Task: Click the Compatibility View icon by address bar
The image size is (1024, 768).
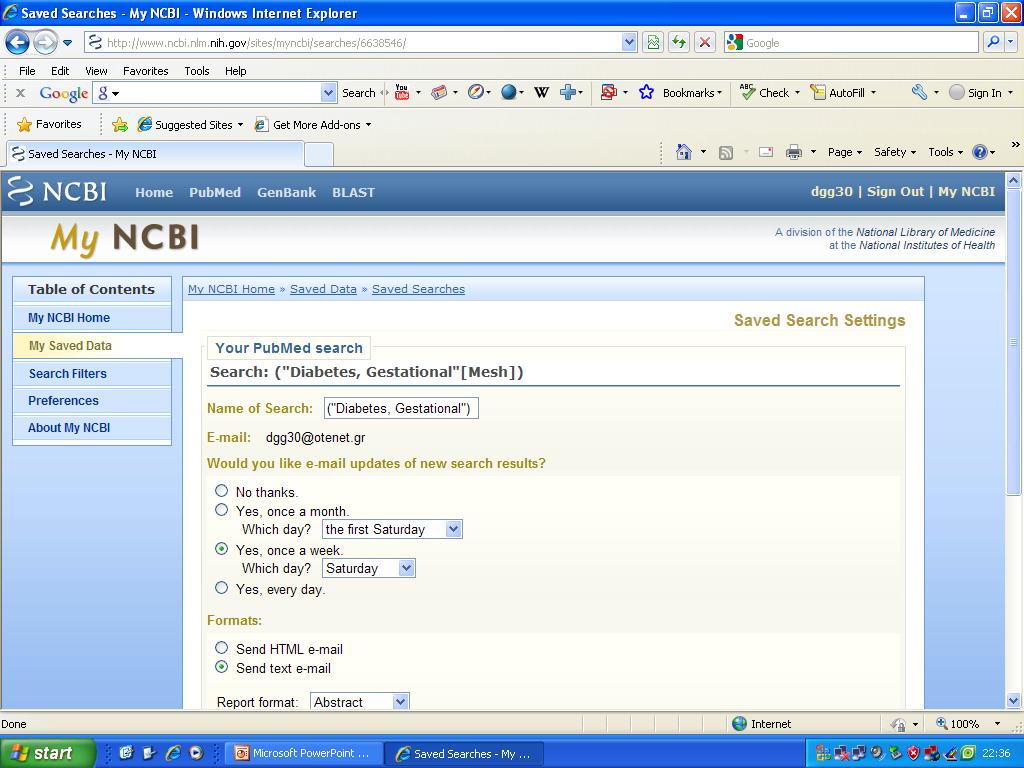Action: pos(653,42)
